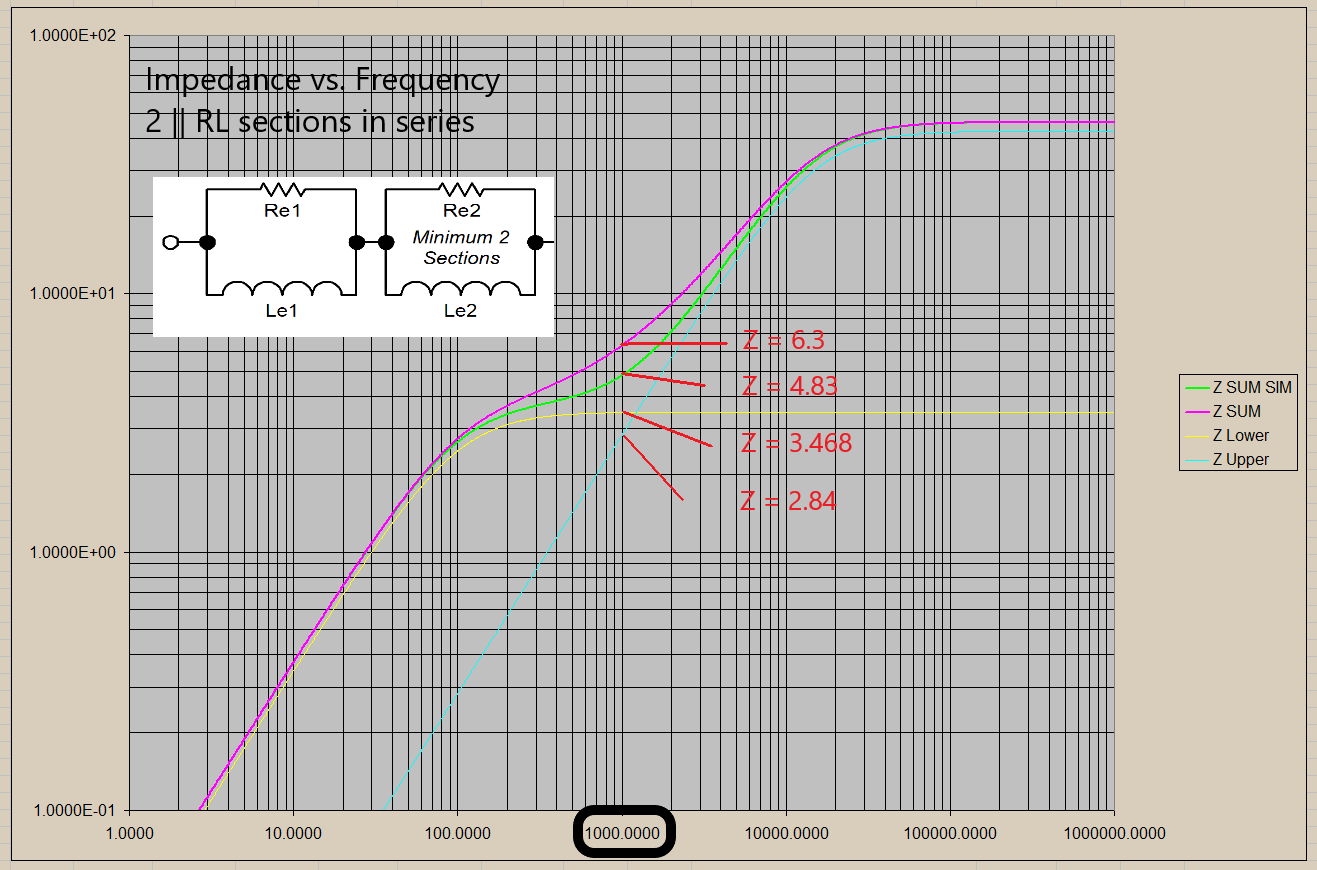
Task: Click the Re1 resistor label in schematic
Action: tap(281, 212)
